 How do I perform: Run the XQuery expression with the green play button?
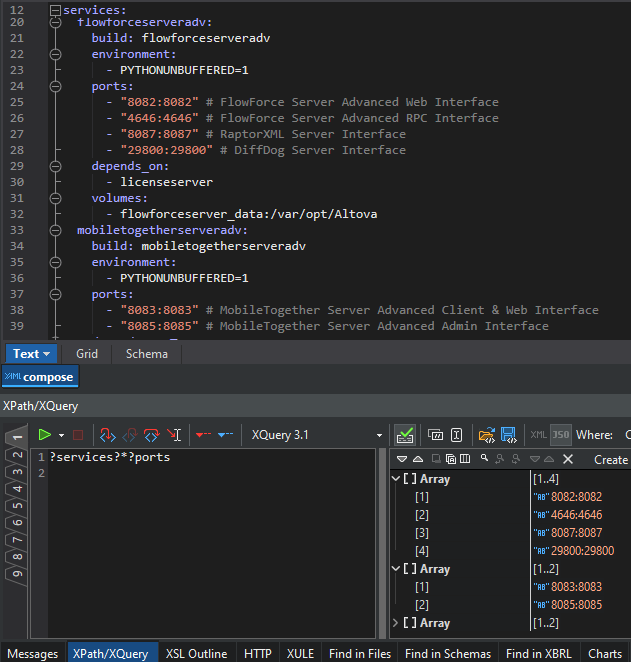(x=44, y=435)
